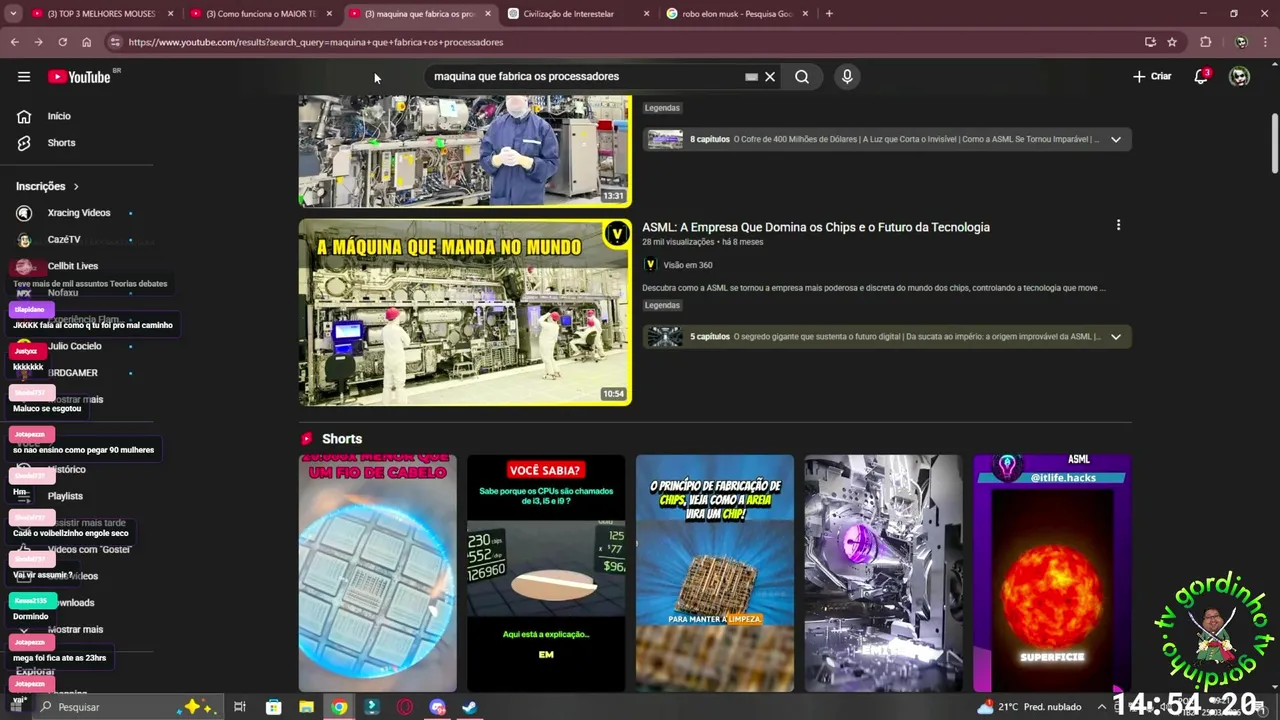Expand the 5 capítulos chapter list
The width and height of the screenshot is (1280, 720).
tap(1116, 337)
